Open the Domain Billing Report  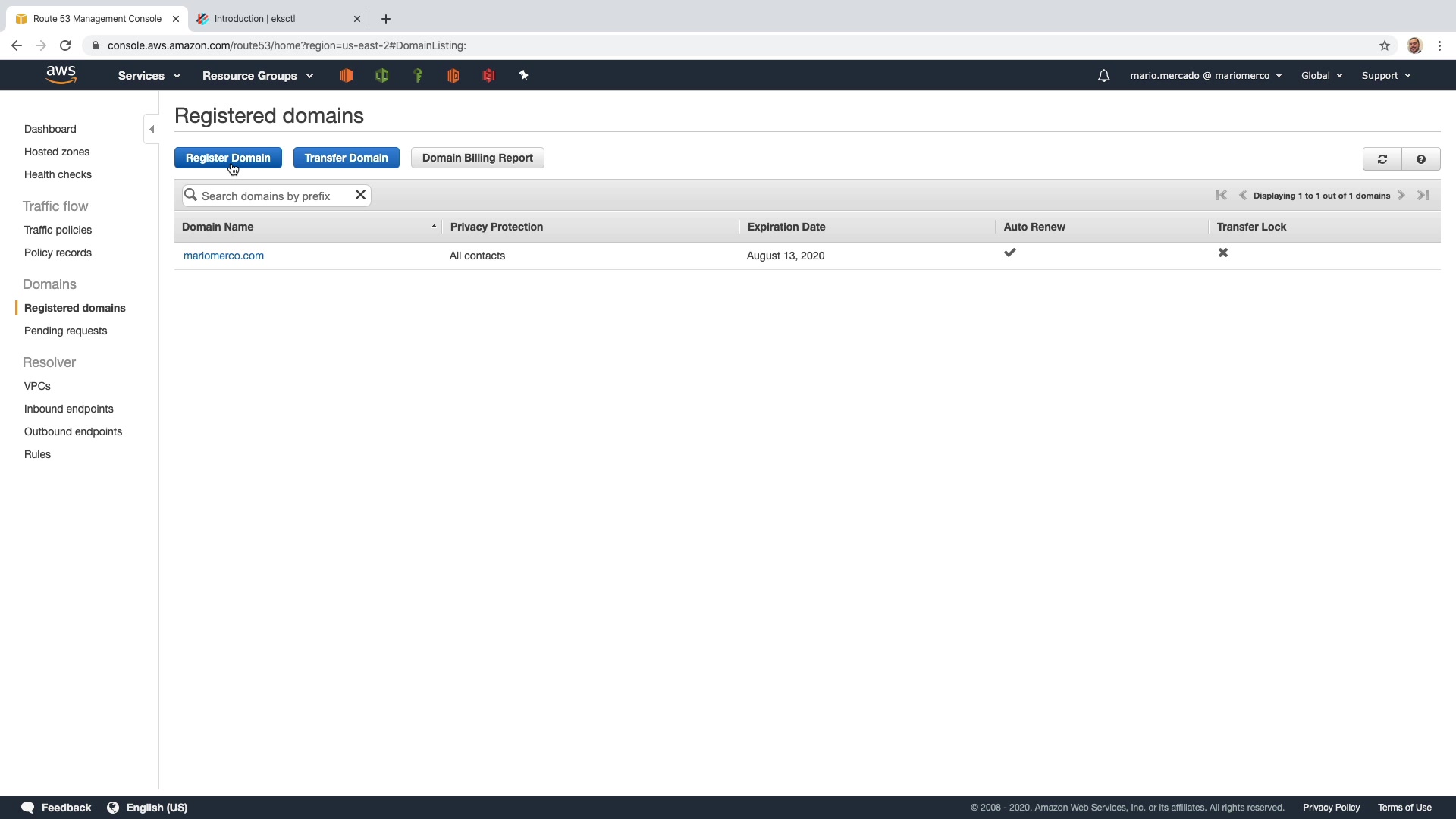point(477,158)
